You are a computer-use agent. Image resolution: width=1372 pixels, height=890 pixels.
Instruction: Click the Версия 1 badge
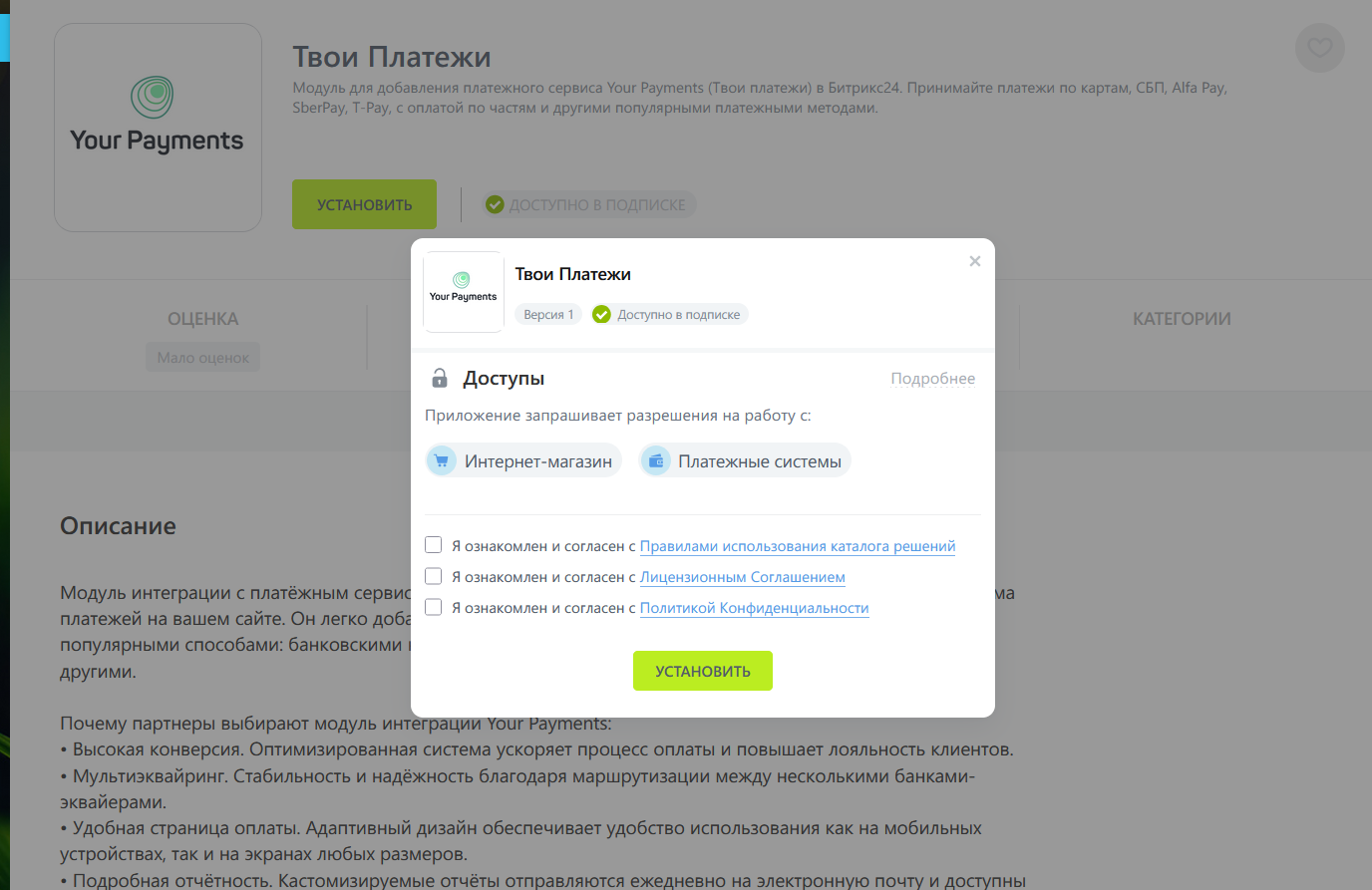coord(548,314)
